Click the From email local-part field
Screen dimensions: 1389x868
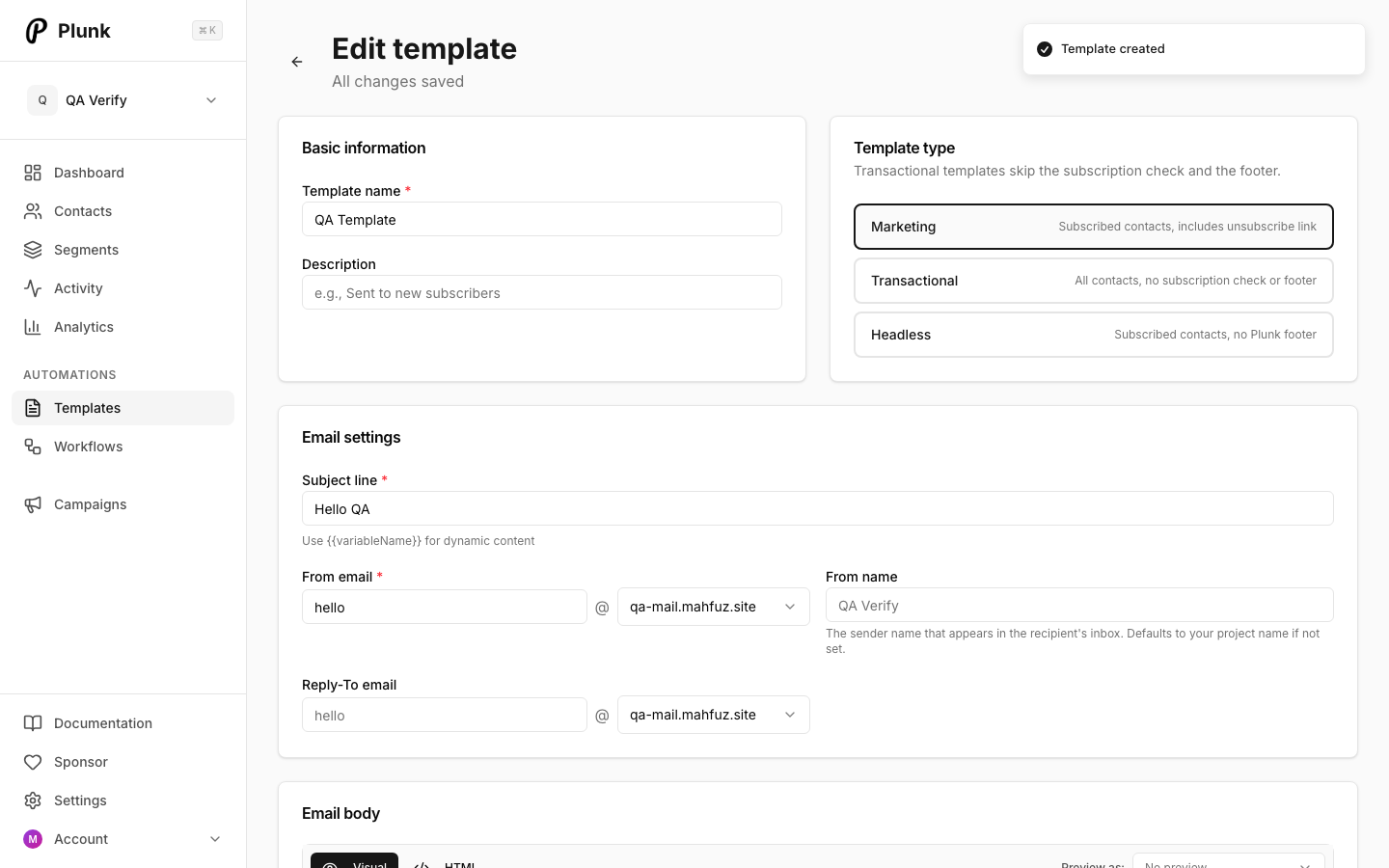tap(445, 607)
